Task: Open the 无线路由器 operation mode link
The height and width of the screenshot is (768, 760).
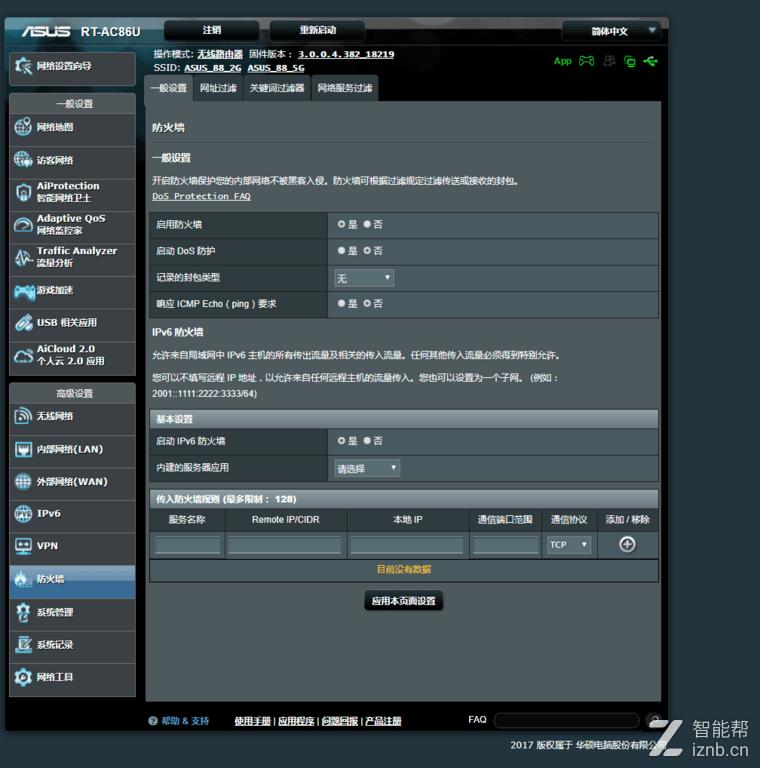Action: pyautogui.click(x=220, y=54)
